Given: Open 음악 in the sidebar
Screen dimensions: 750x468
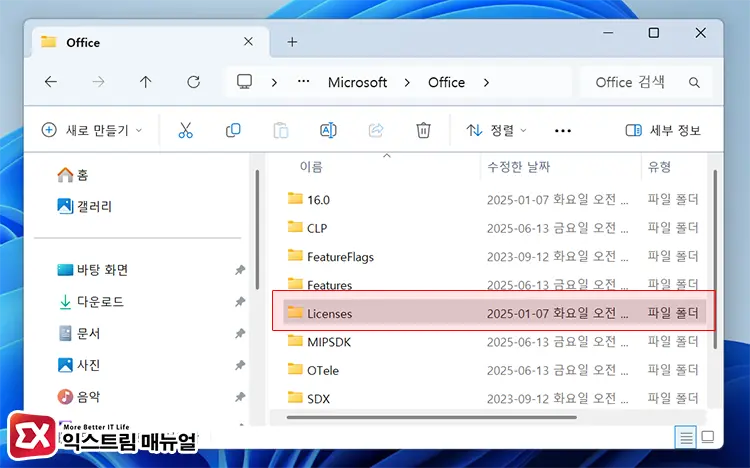Looking at the screenshot, I should pos(79,397).
